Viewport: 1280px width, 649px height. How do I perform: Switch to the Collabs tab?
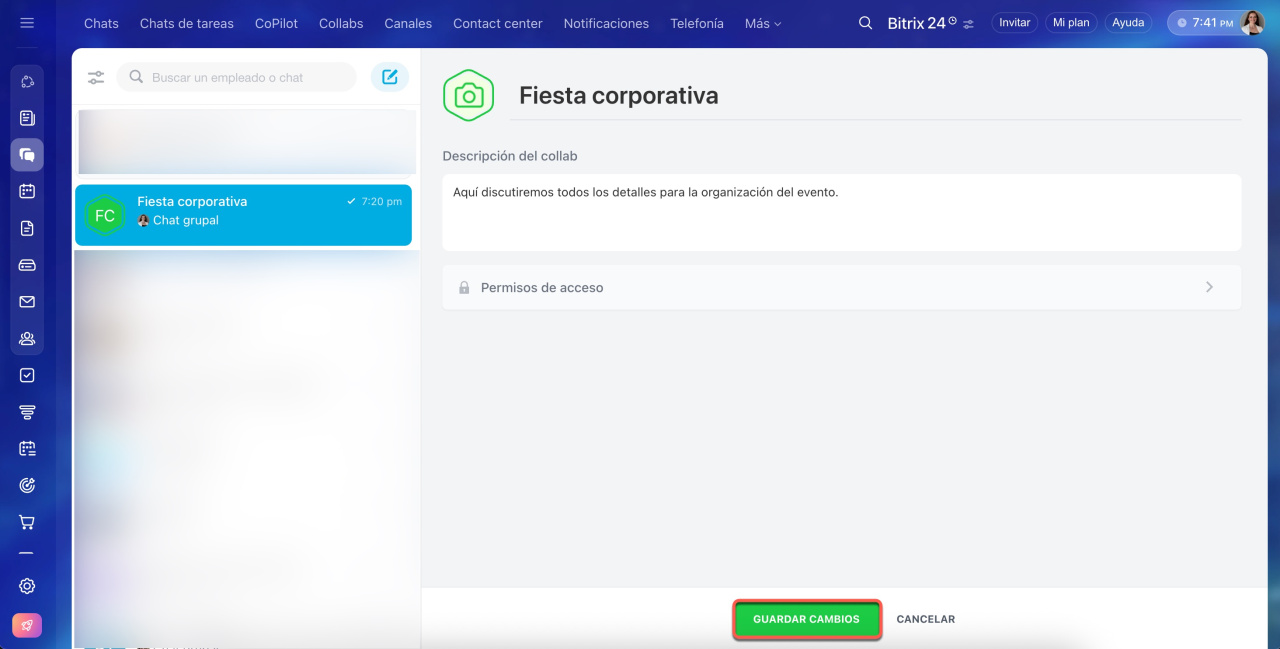coord(341,23)
